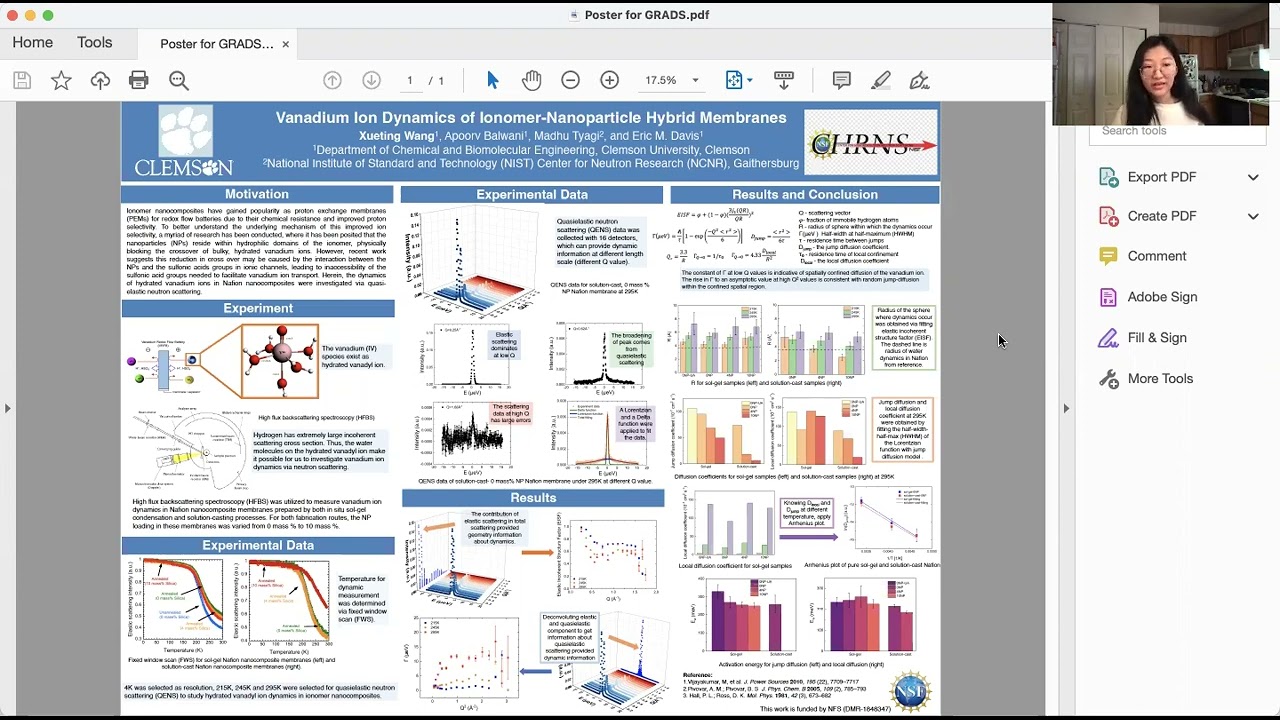Collapse the right tools pane arrow

1066,408
